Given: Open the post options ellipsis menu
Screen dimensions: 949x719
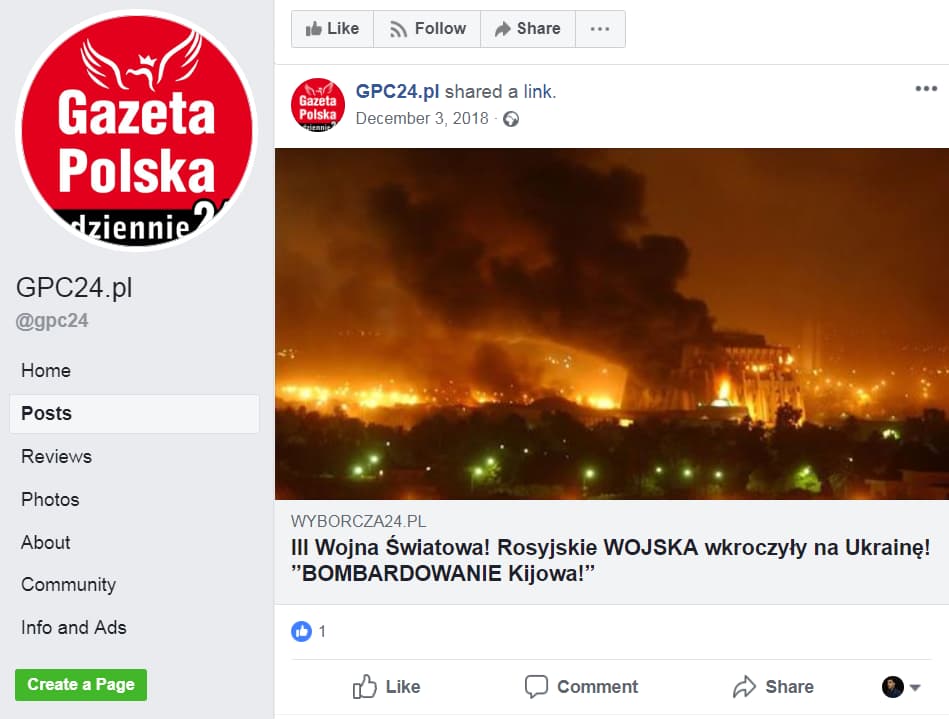Looking at the screenshot, I should coord(926,89).
